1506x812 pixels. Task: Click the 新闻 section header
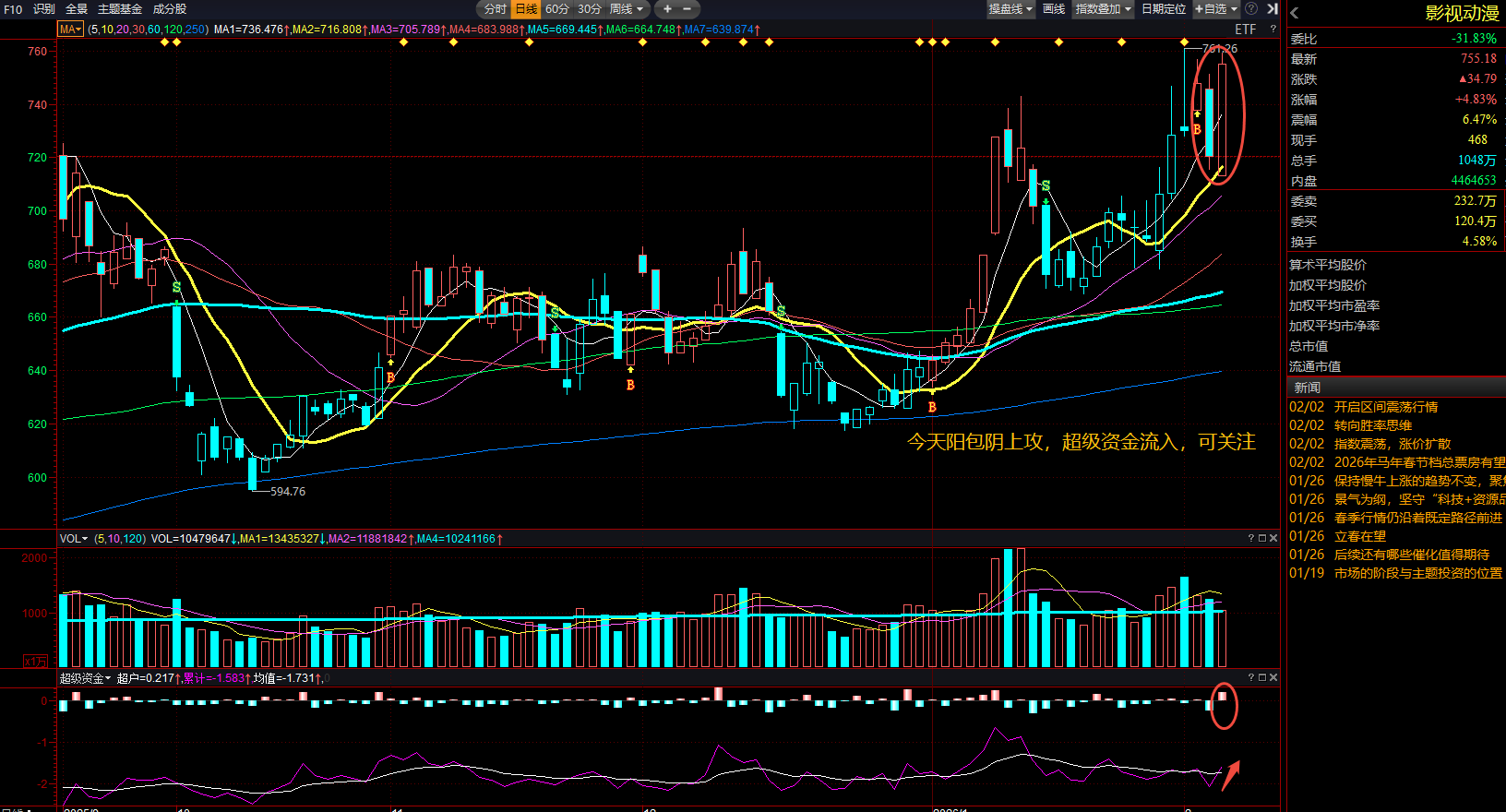tap(1307, 388)
